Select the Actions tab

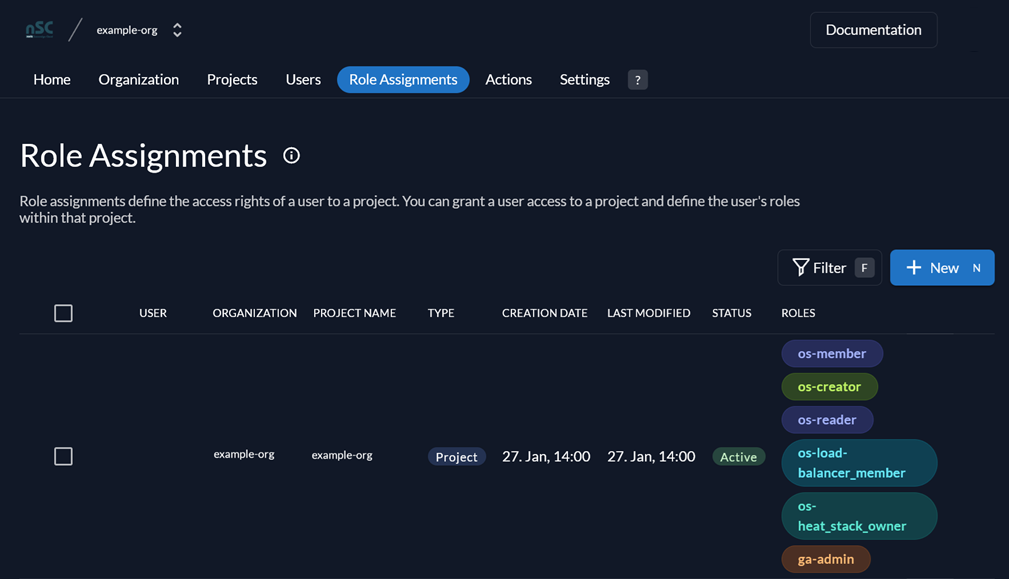pos(508,80)
